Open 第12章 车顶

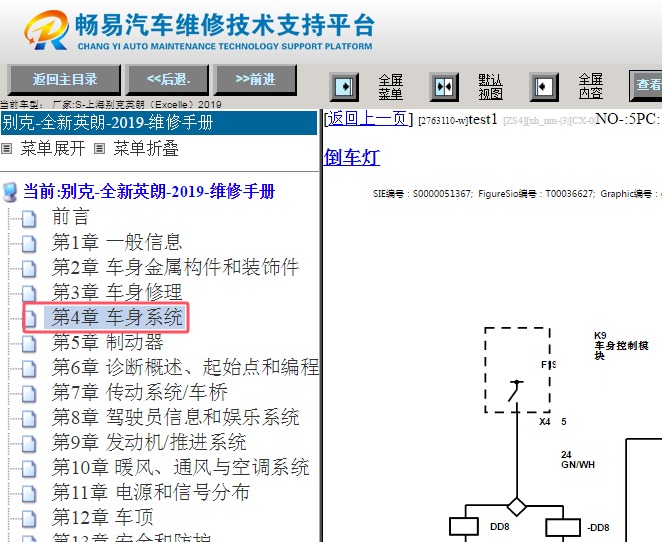(x=103, y=517)
